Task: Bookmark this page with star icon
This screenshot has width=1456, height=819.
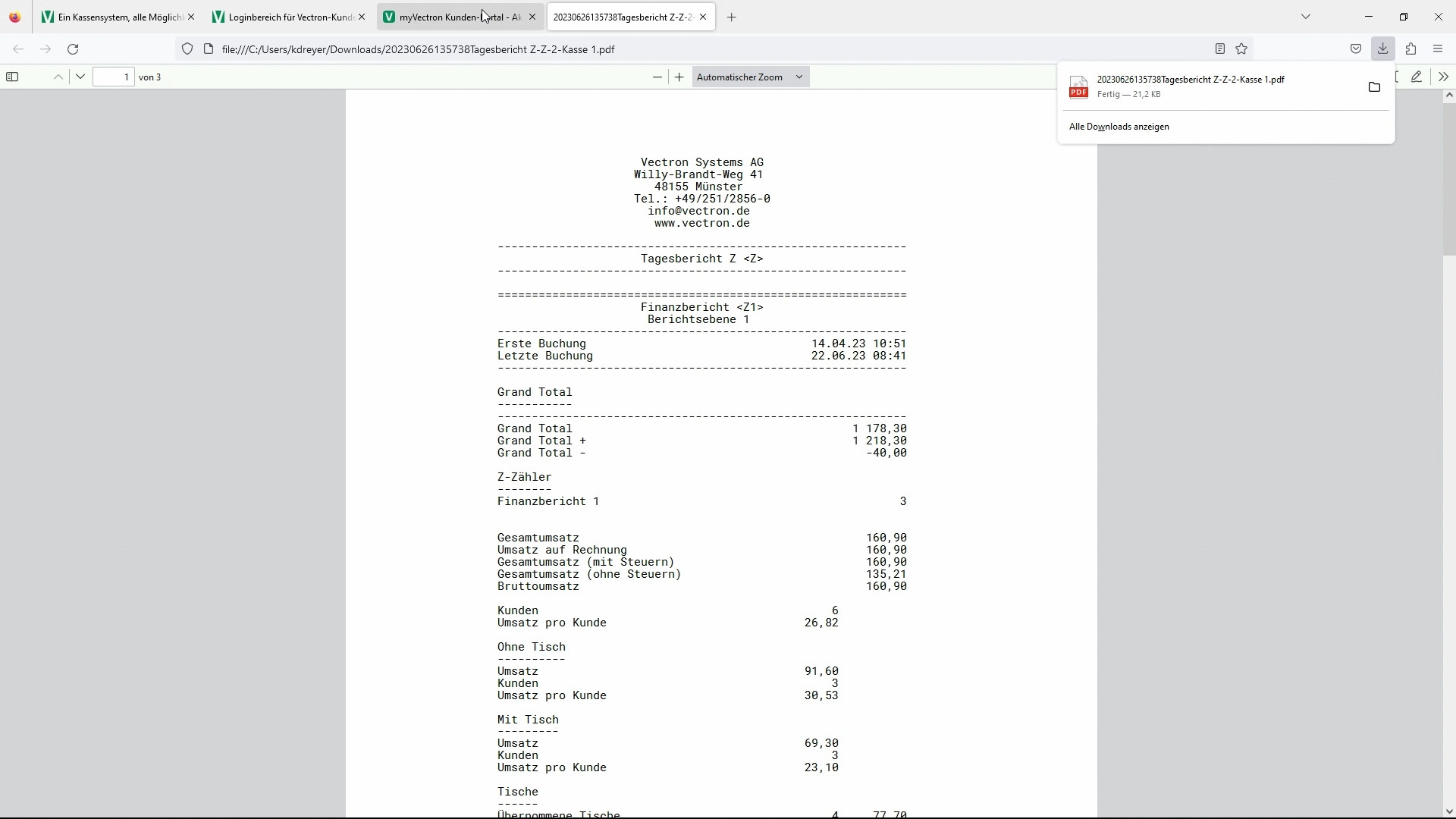Action: pyautogui.click(x=1241, y=49)
